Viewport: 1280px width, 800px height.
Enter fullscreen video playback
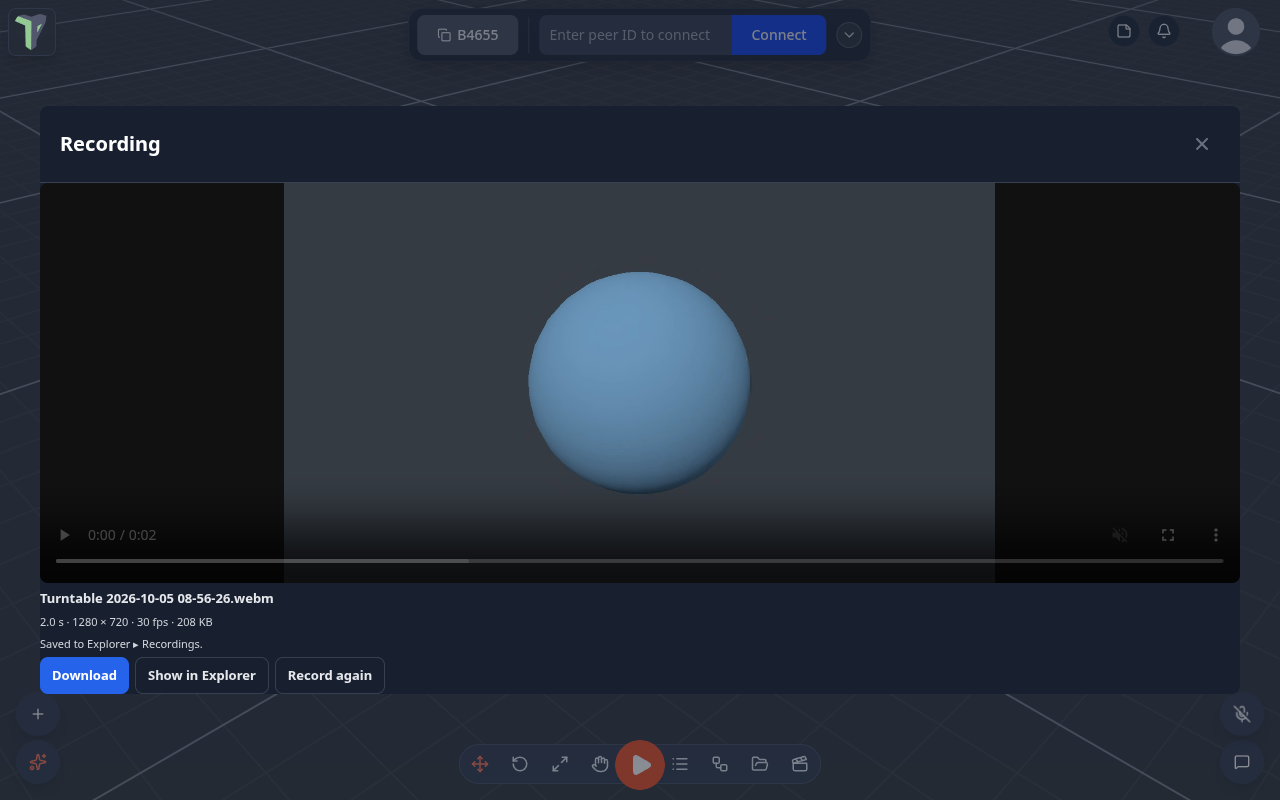pos(1168,535)
